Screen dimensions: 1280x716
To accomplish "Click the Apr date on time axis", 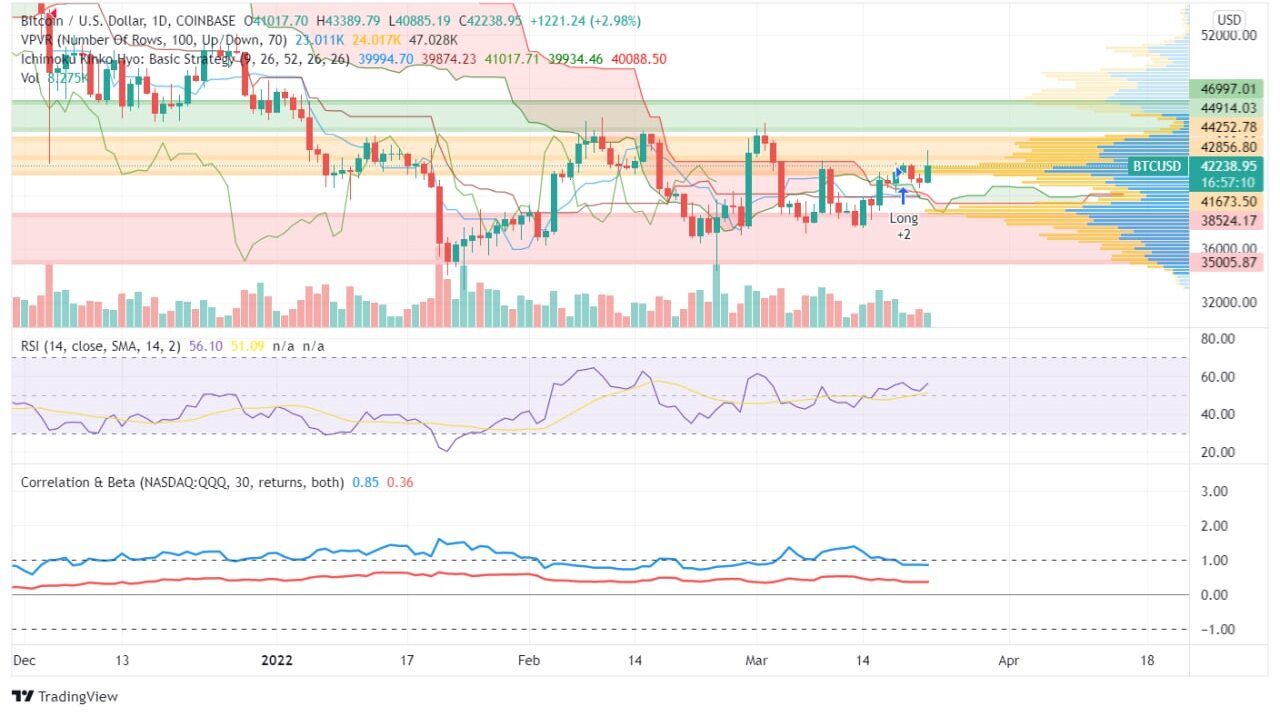I will coord(1009,660).
